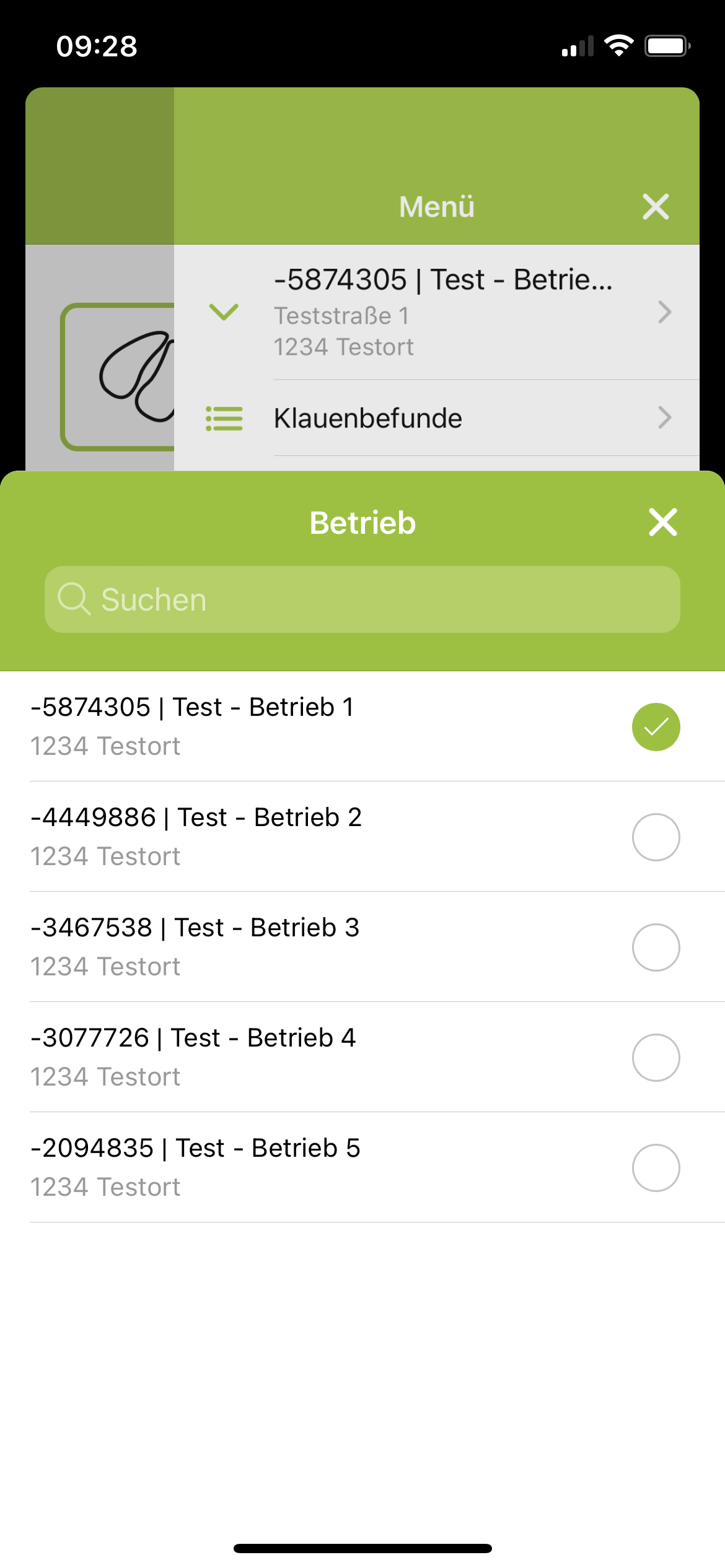This screenshot has height=1568, width=725.
Task: Collapse the farm selector green chevron
Action: tap(224, 311)
